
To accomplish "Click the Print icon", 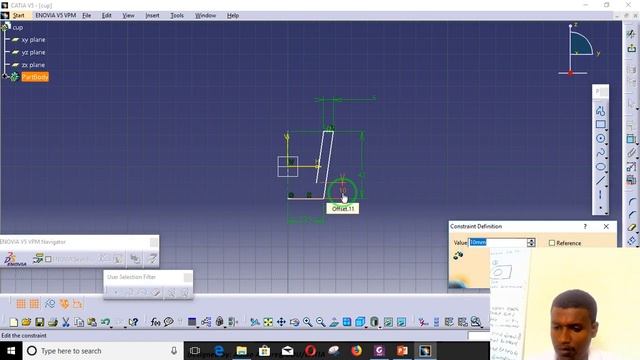I will pyautogui.click(x=53, y=322).
